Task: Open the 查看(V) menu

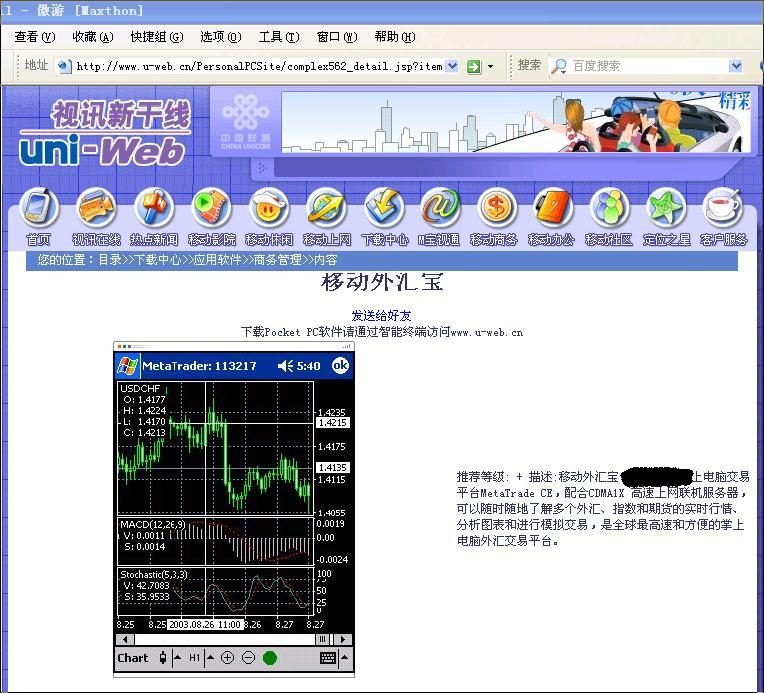Action: pos(35,37)
